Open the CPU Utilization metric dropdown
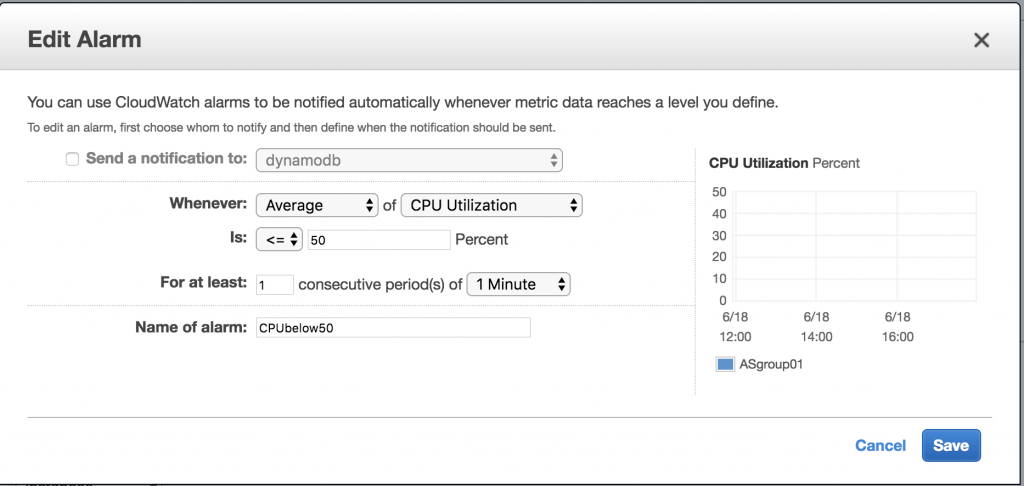This screenshot has width=1024, height=486. pyautogui.click(x=491, y=205)
